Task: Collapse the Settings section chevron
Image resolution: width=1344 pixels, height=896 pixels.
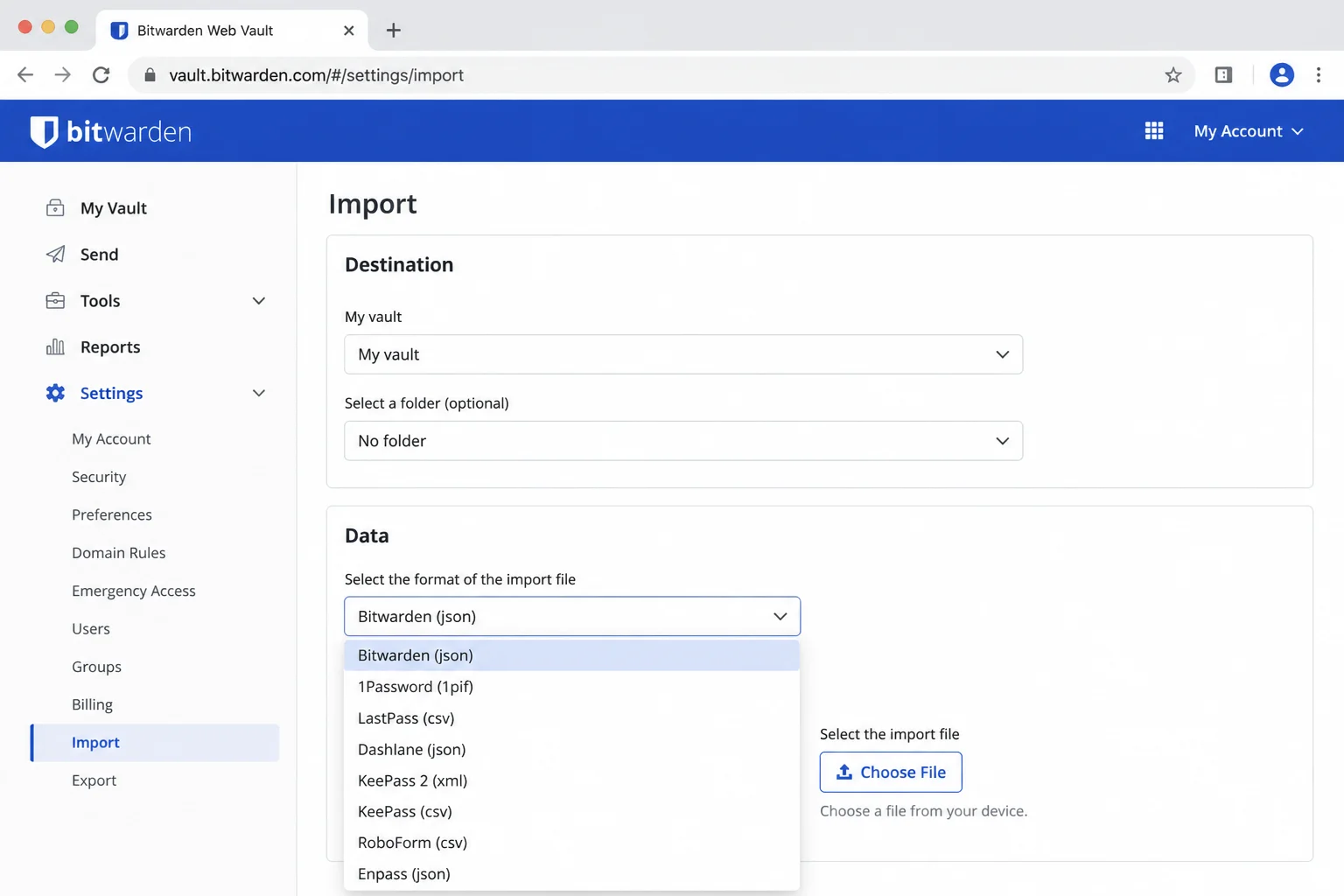Action: [259, 393]
